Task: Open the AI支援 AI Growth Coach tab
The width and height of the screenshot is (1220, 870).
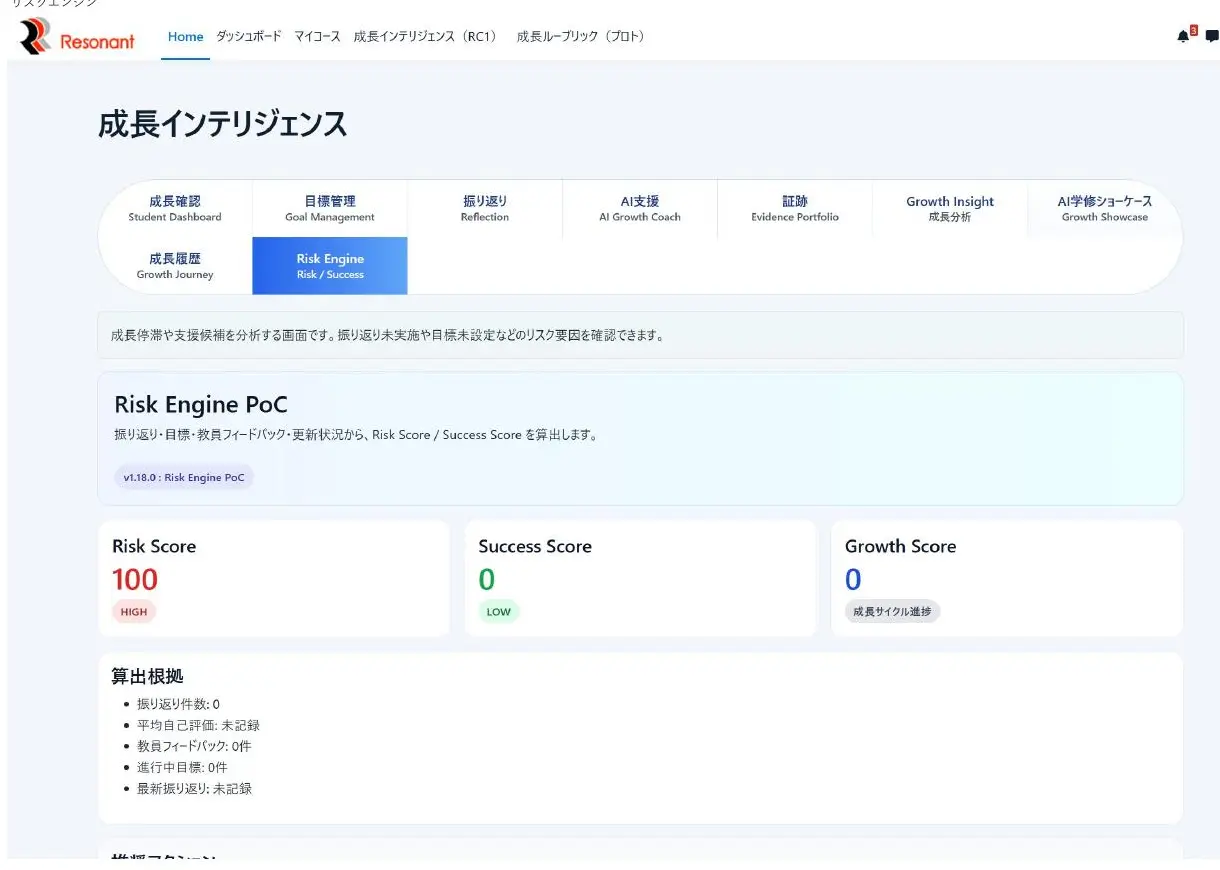Action: point(640,208)
